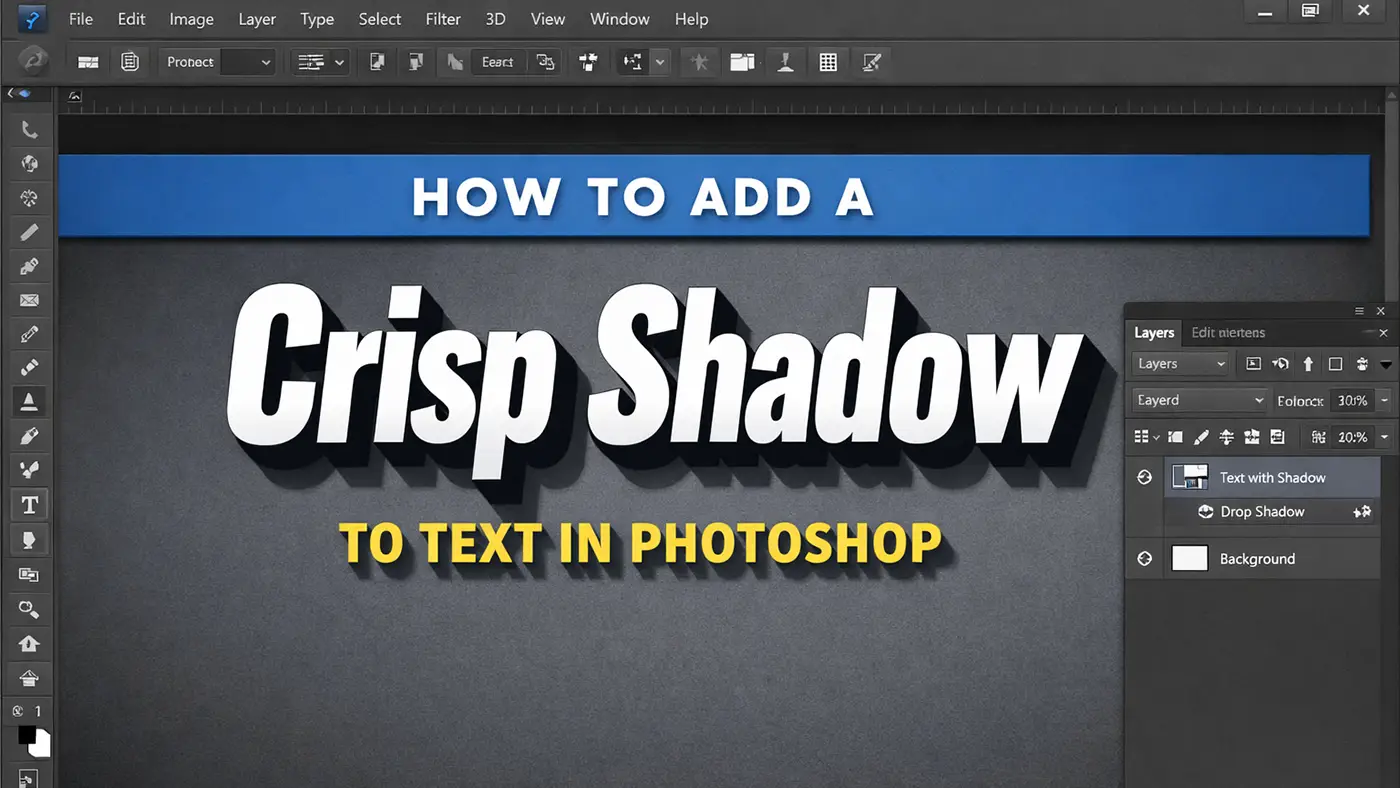Viewport: 1400px width, 788px height.
Task: Toggle Drop Shadow effect visibility
Action: tap(1206, 511)
